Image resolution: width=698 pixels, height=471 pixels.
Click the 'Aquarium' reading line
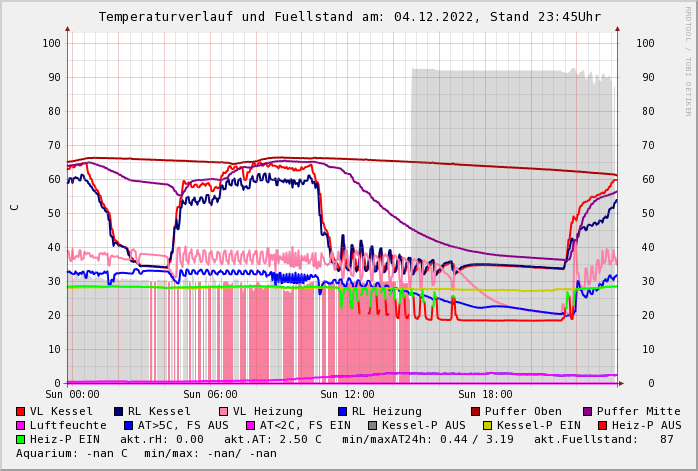[x=146, y=454]
